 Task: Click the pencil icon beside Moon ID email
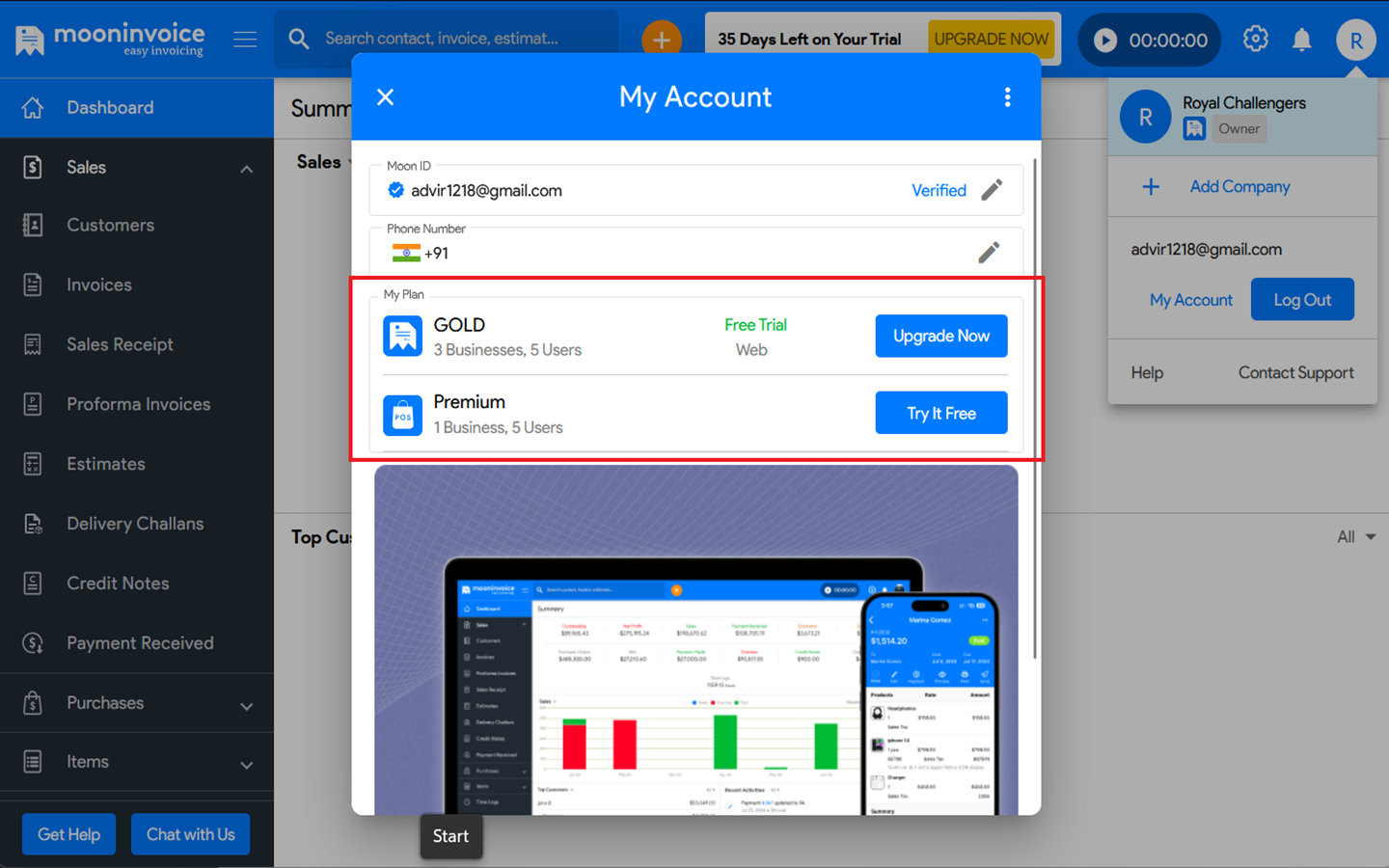992,190
